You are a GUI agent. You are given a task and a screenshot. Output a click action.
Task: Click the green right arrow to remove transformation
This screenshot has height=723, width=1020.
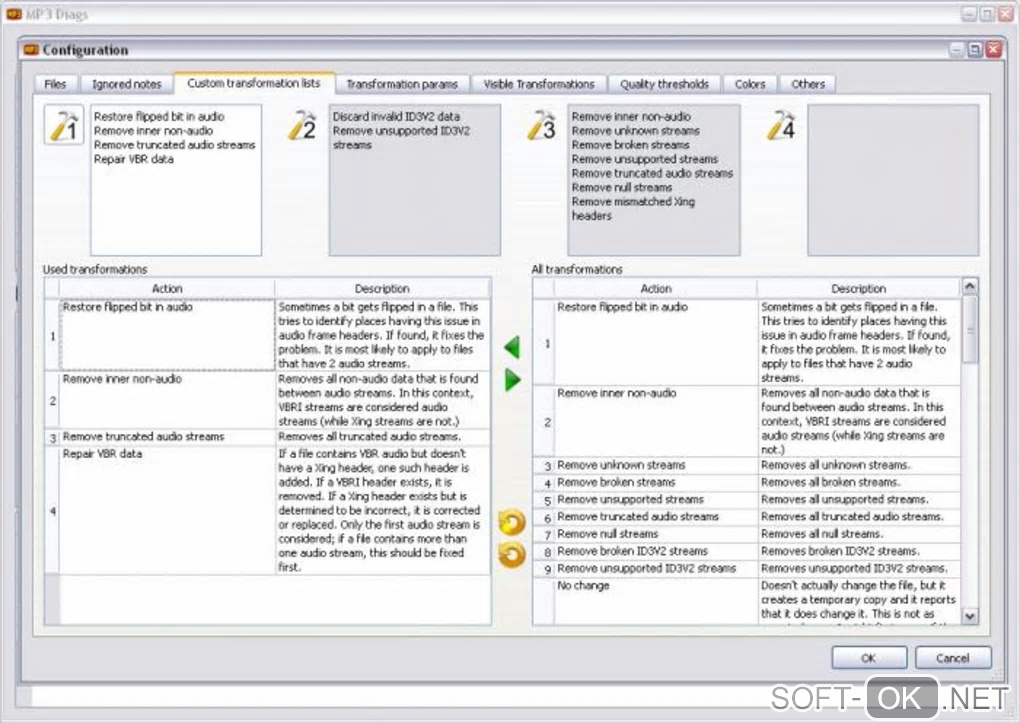(513, 379)
